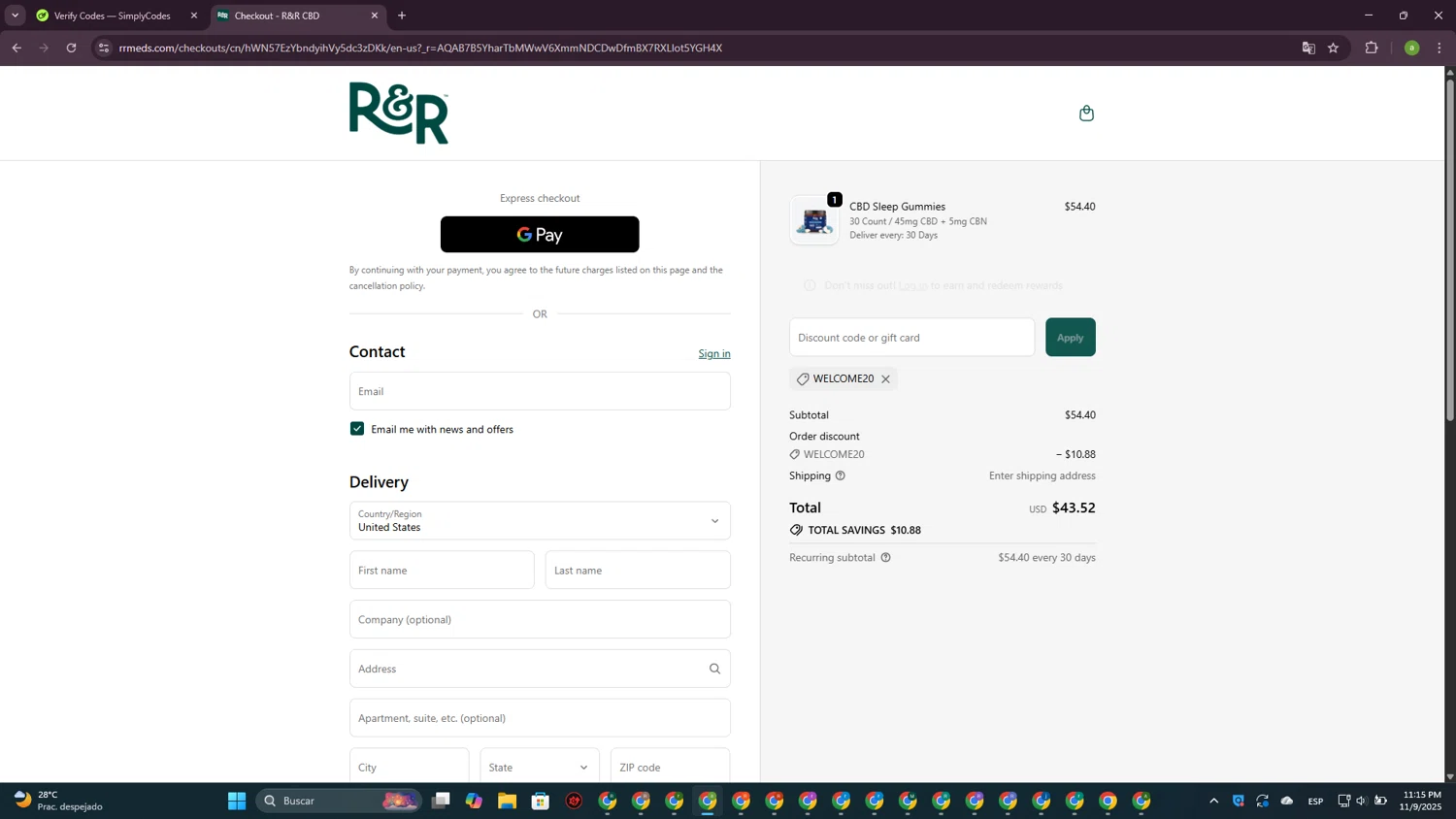Click the ESP language indicator
Image resolution: width=1456 pixels, height=819 pixels.
tap(1315, 801)
